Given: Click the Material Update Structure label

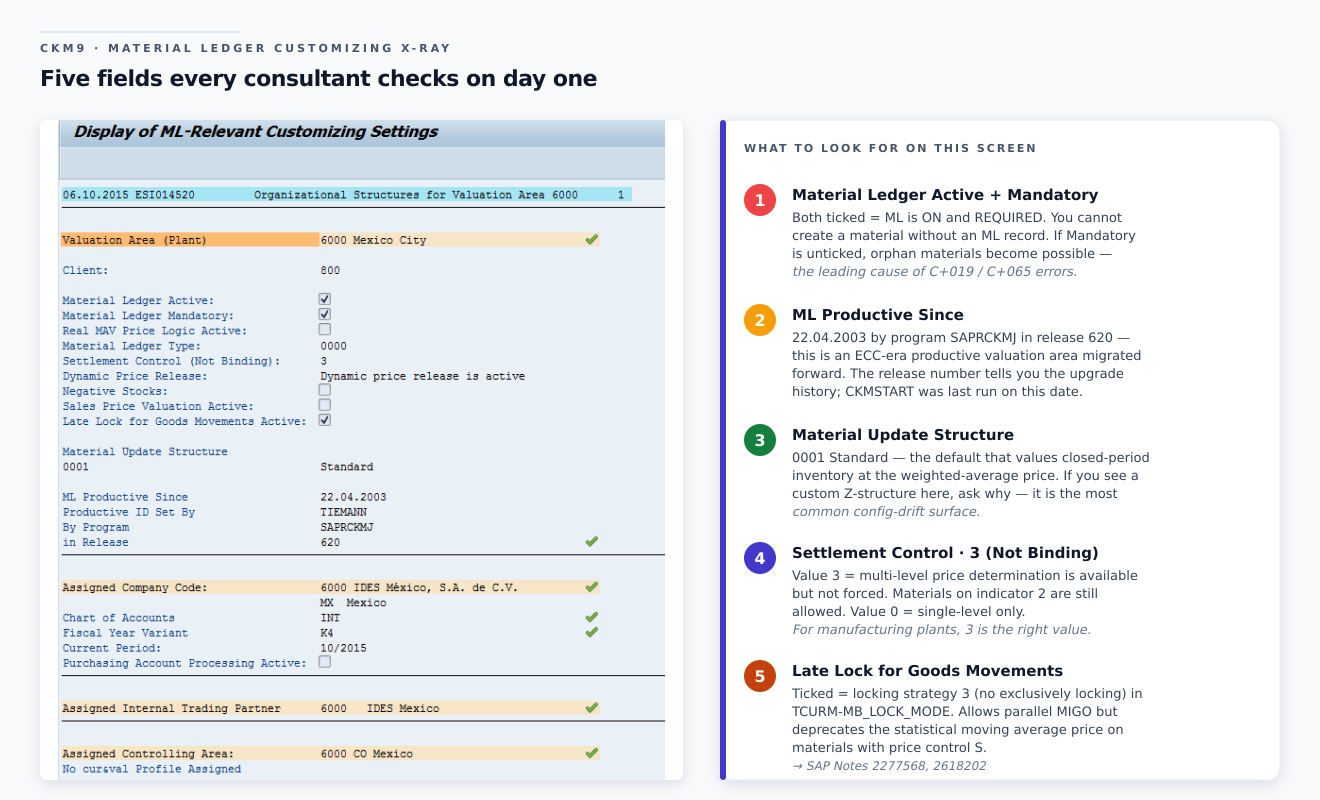Looking at the screenshot, I should pyautogui.click(x=145, y=452).
